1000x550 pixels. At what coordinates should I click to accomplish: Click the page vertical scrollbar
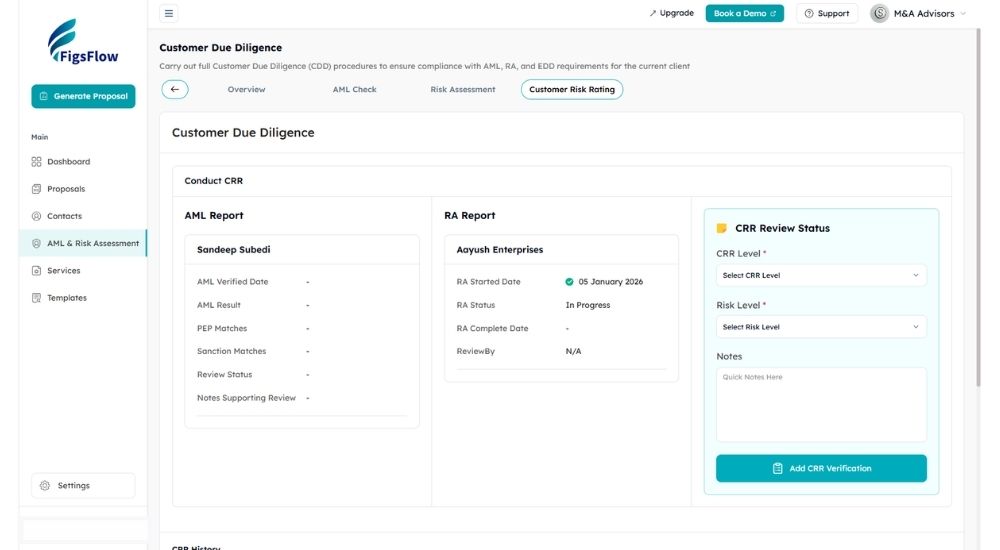978,207
